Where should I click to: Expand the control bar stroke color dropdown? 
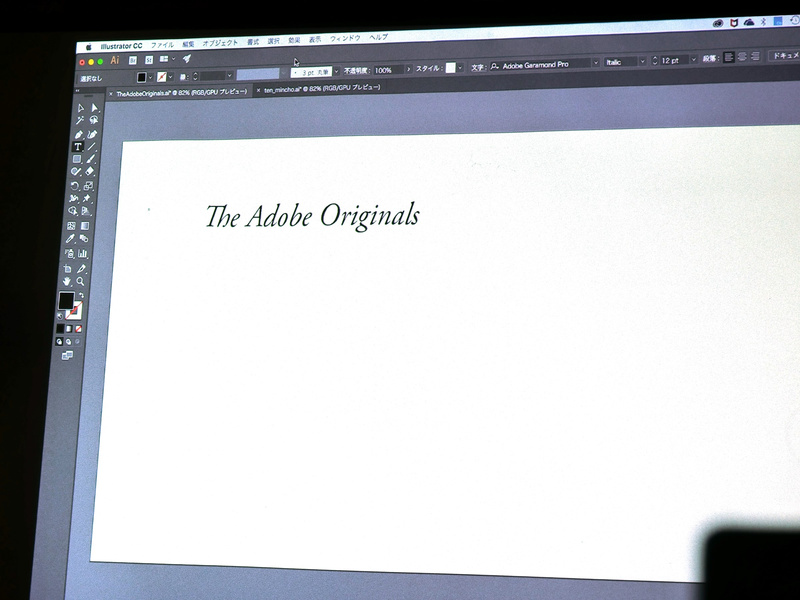[170, 77]
